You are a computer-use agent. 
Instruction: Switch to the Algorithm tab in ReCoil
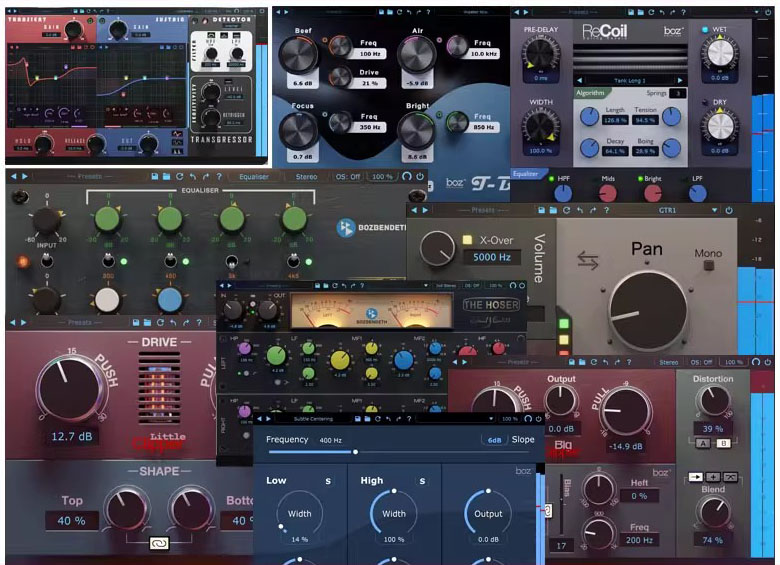[x=590, y=92]
